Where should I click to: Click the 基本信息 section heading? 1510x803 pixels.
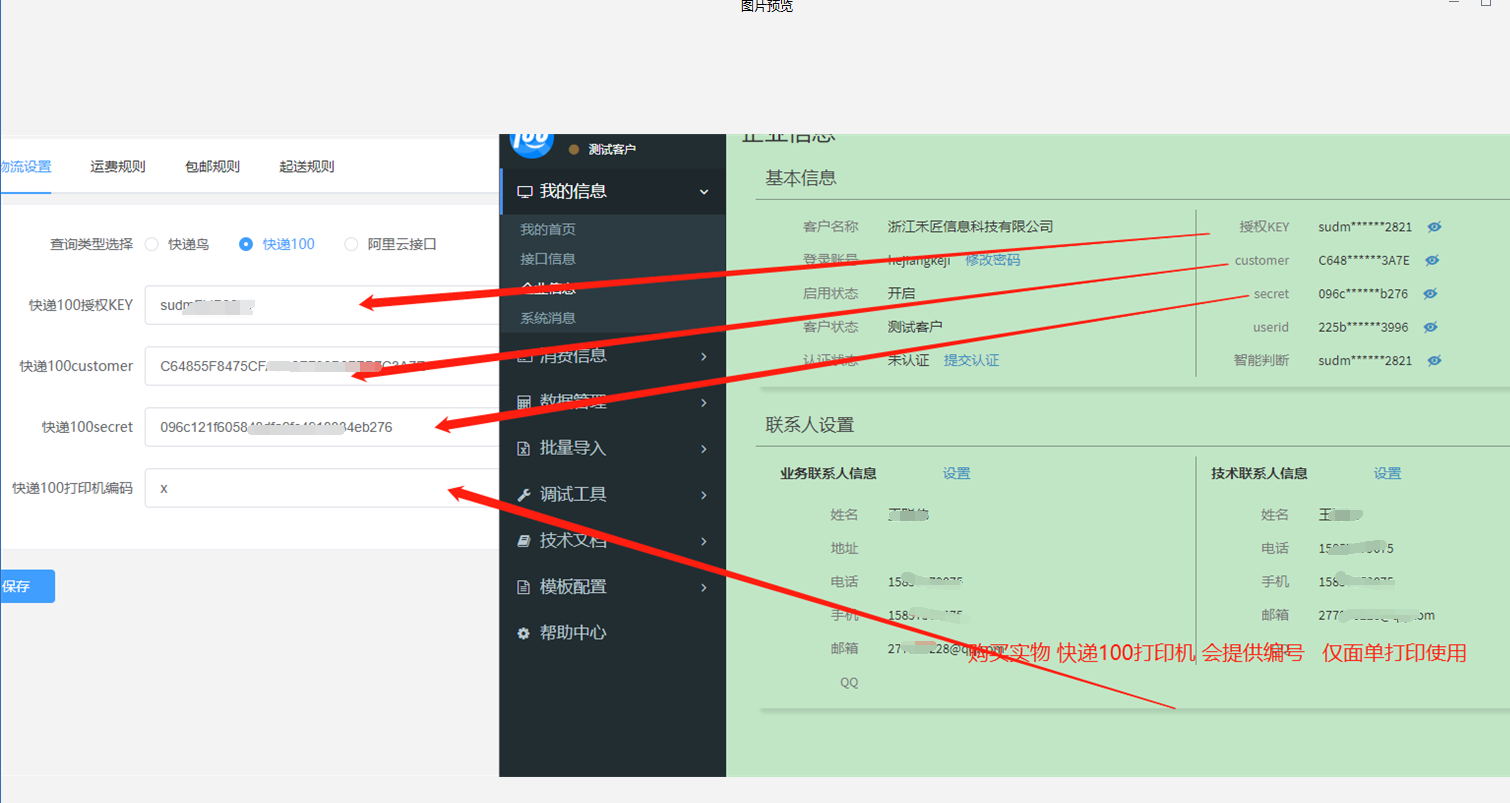(801, 178)
